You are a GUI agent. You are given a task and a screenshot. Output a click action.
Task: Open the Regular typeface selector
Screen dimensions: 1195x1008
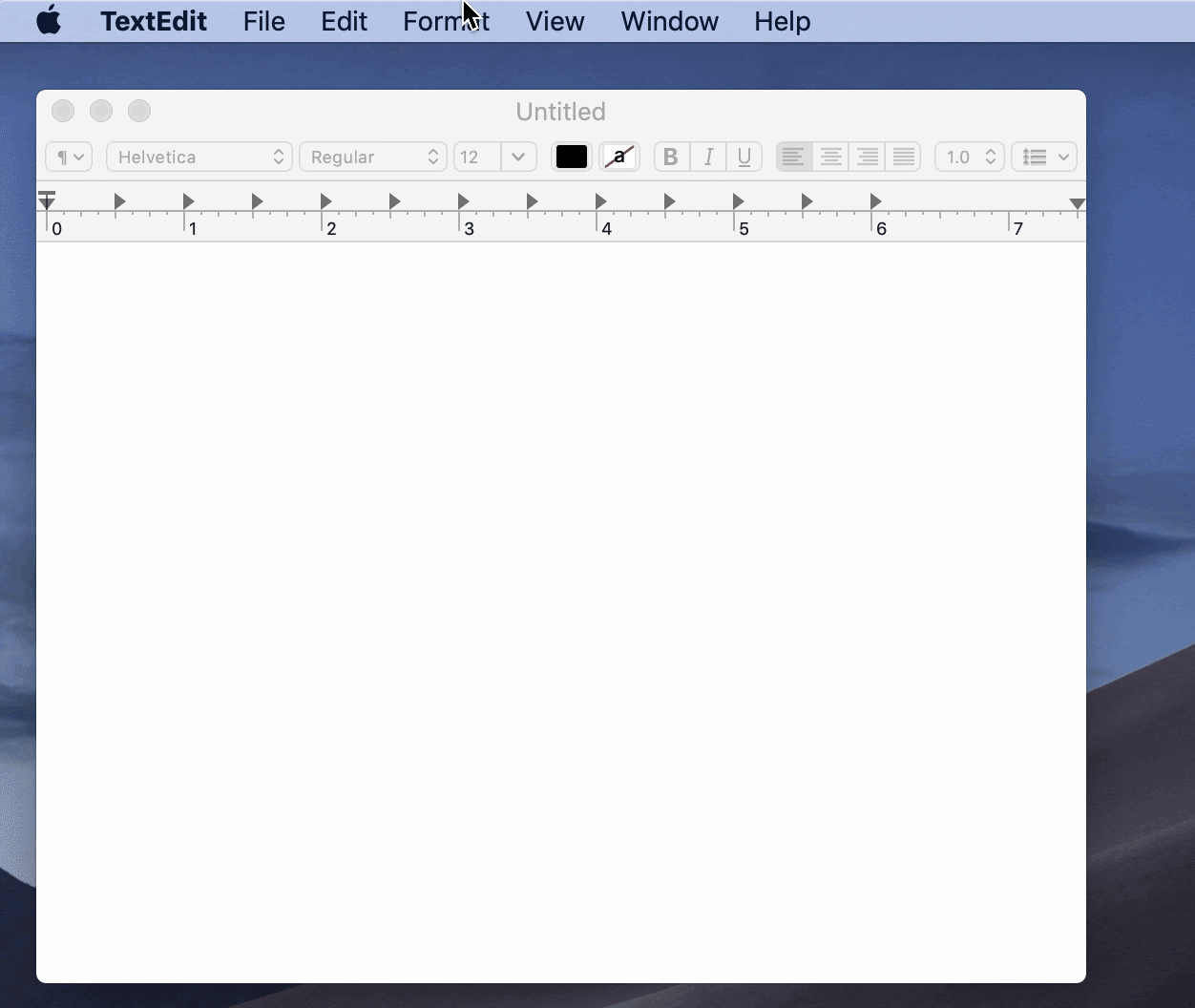coord(372,157)
